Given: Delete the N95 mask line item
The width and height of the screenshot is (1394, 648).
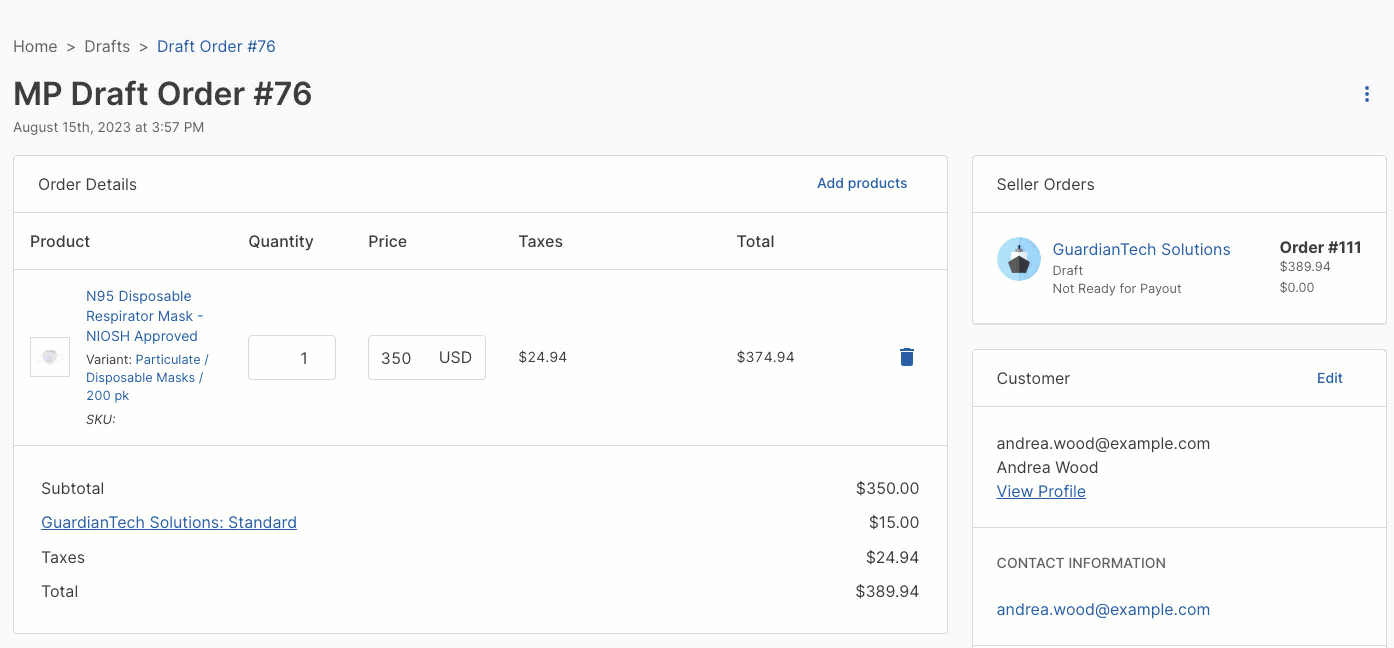Looking at the screenshot, I should (906, 357).
